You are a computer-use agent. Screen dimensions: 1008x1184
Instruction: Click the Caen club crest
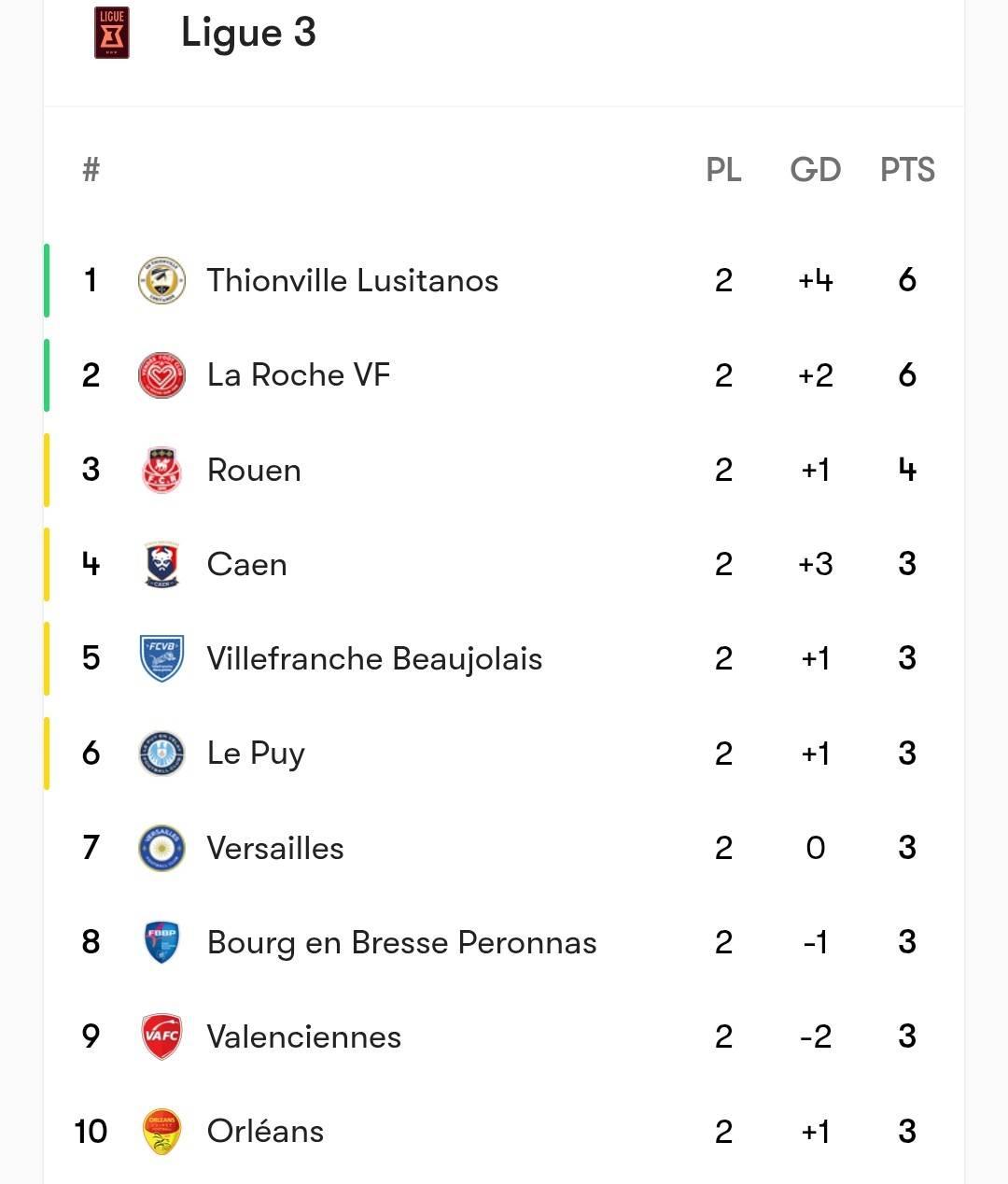coord(161,564)
